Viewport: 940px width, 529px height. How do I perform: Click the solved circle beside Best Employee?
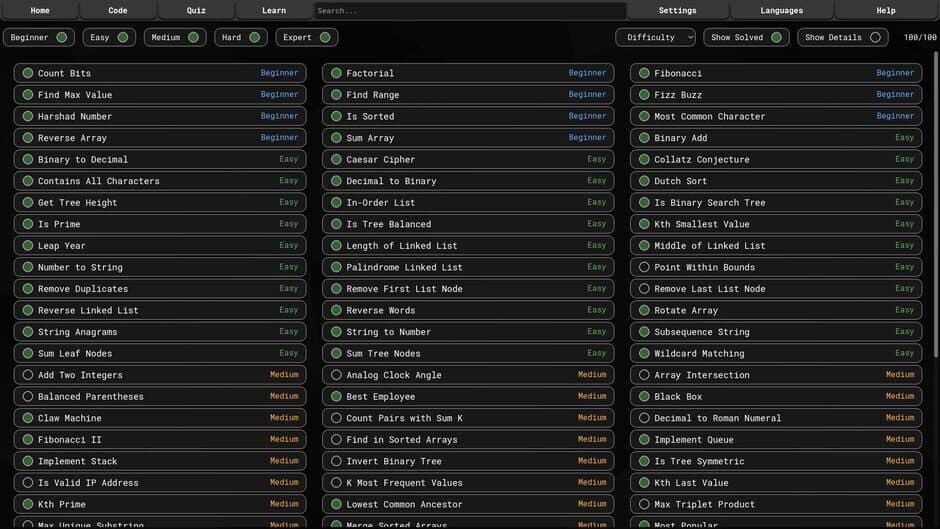coord(336,396)
